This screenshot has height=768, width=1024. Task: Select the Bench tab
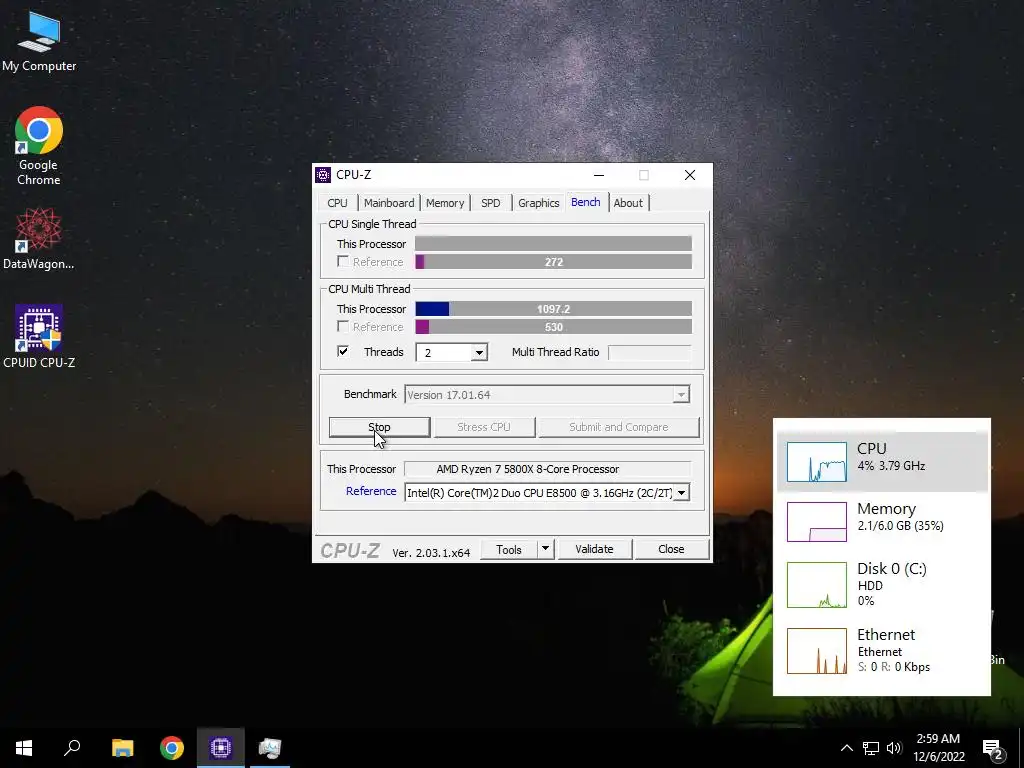pos(586,202)
